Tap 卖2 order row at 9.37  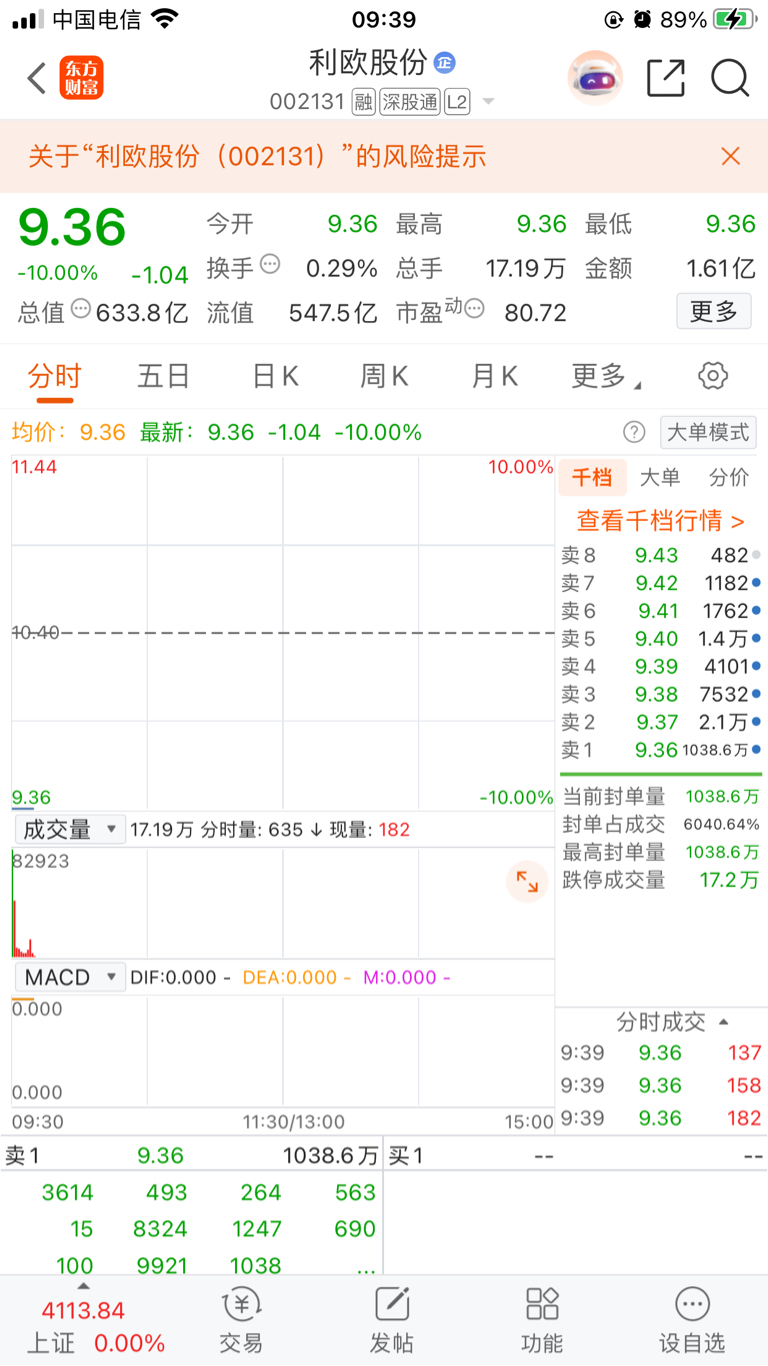pos(660,722)
